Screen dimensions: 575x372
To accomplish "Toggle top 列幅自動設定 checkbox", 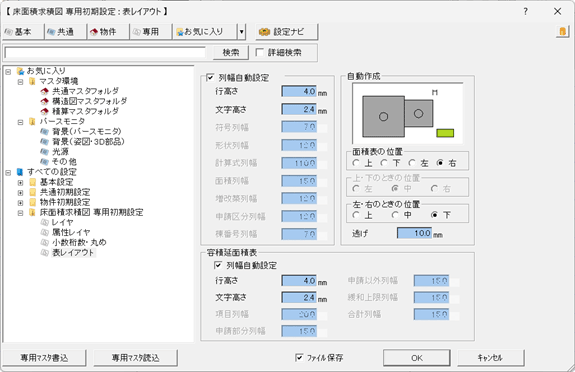I will point(210,78).
